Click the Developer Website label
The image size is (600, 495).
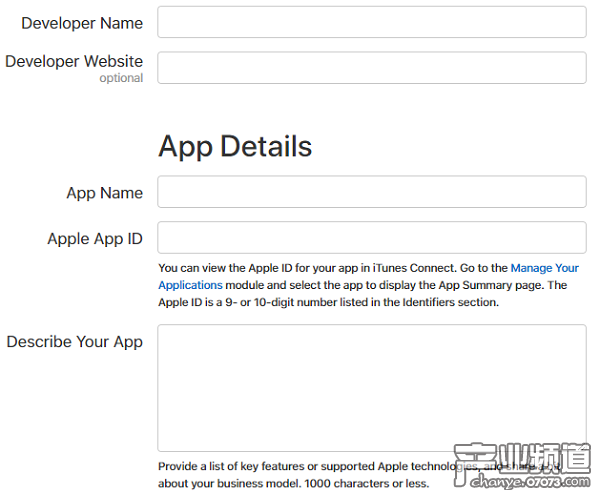pyautogui.click(x=74, y=61)
